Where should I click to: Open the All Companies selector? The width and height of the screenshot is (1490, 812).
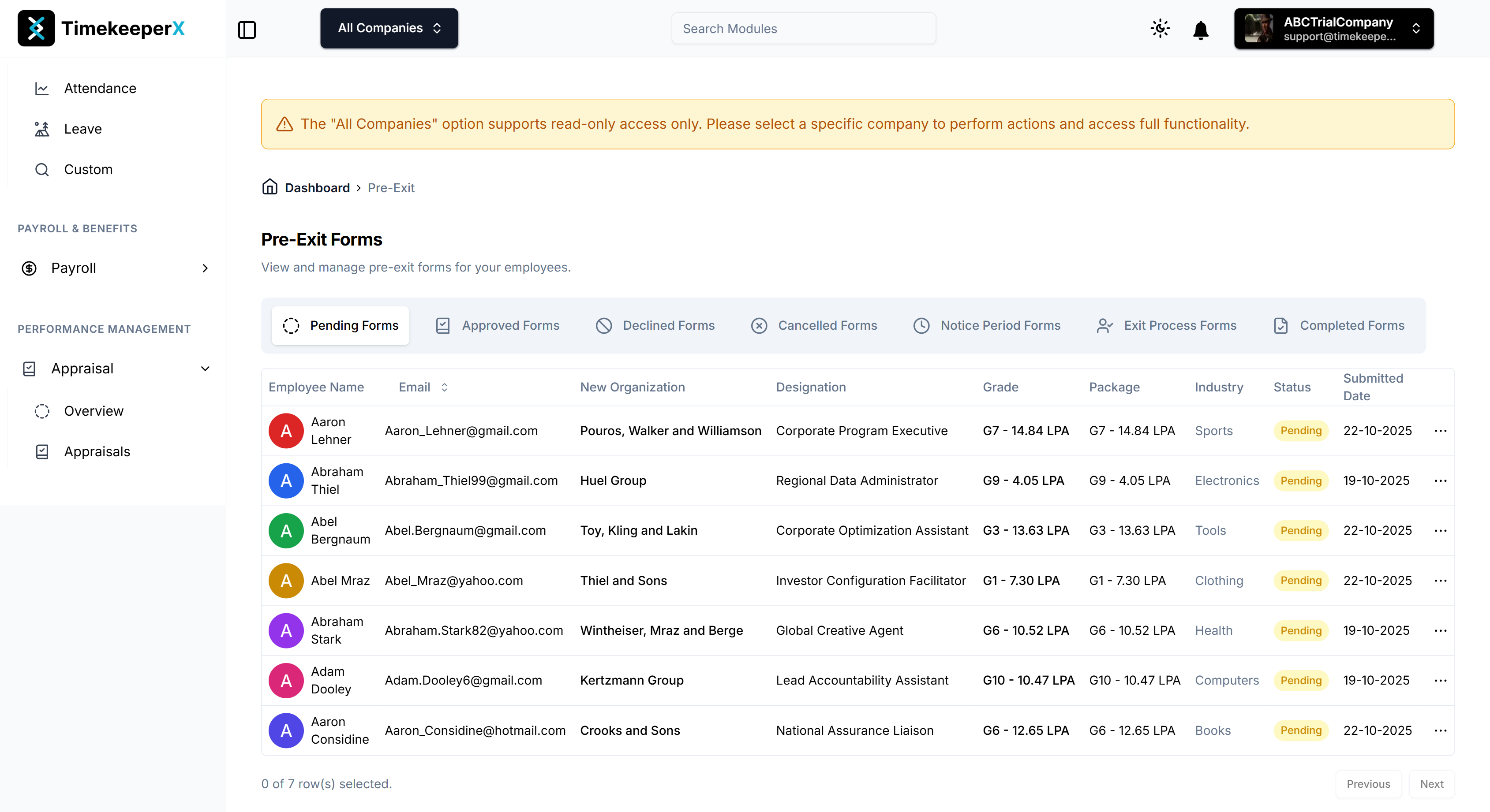click(x=389, y=28)
